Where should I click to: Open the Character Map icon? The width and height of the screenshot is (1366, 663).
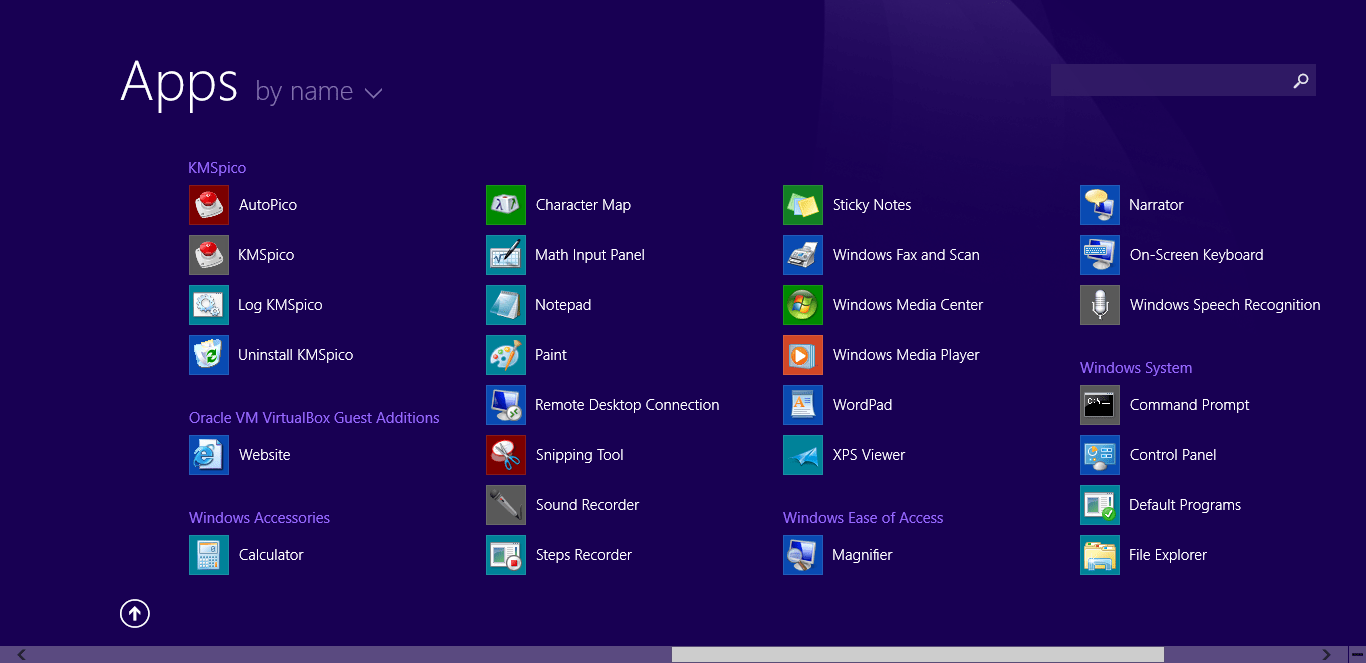tap(506, 205)
